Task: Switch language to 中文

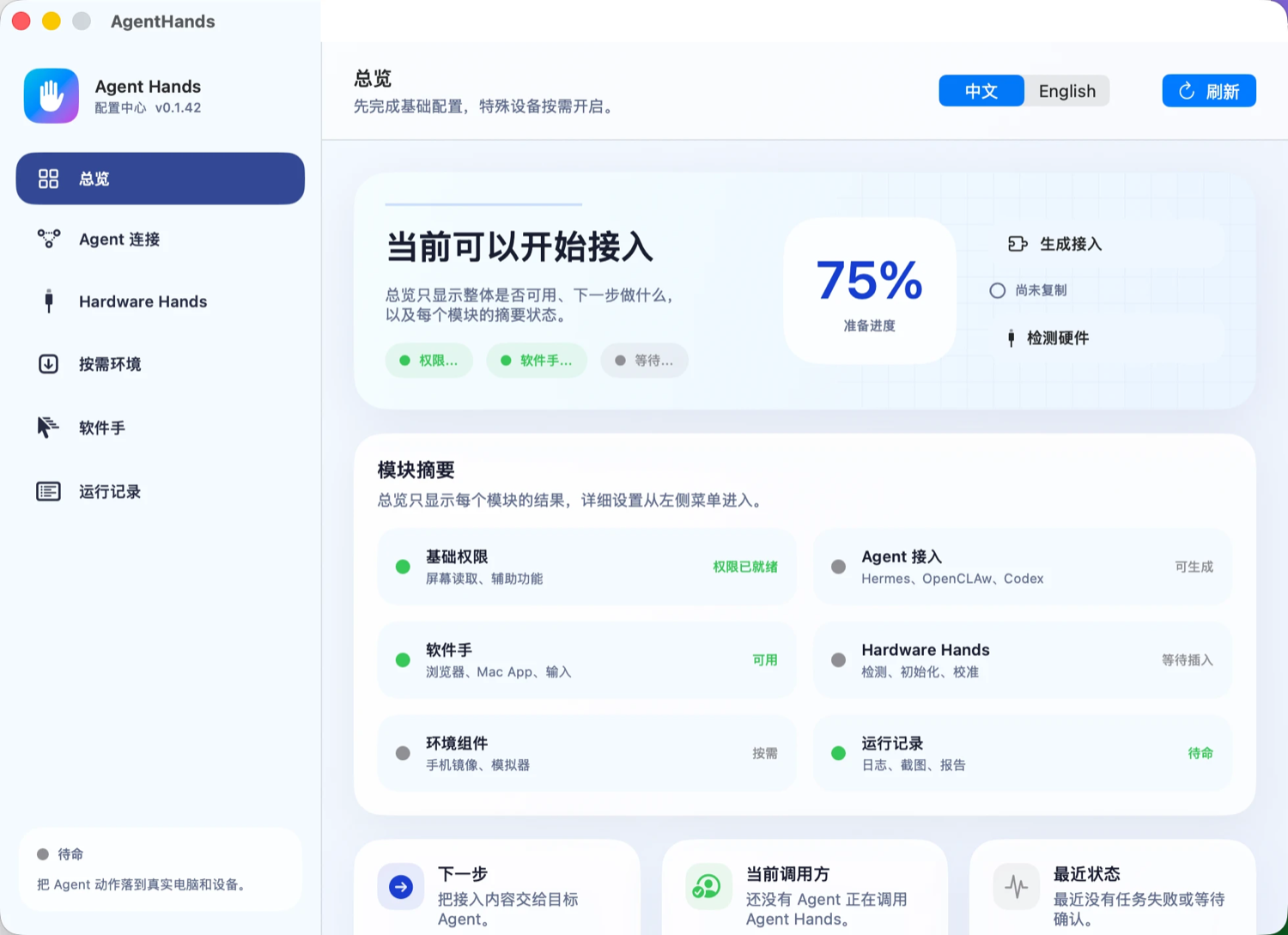Action: [981, 91]
